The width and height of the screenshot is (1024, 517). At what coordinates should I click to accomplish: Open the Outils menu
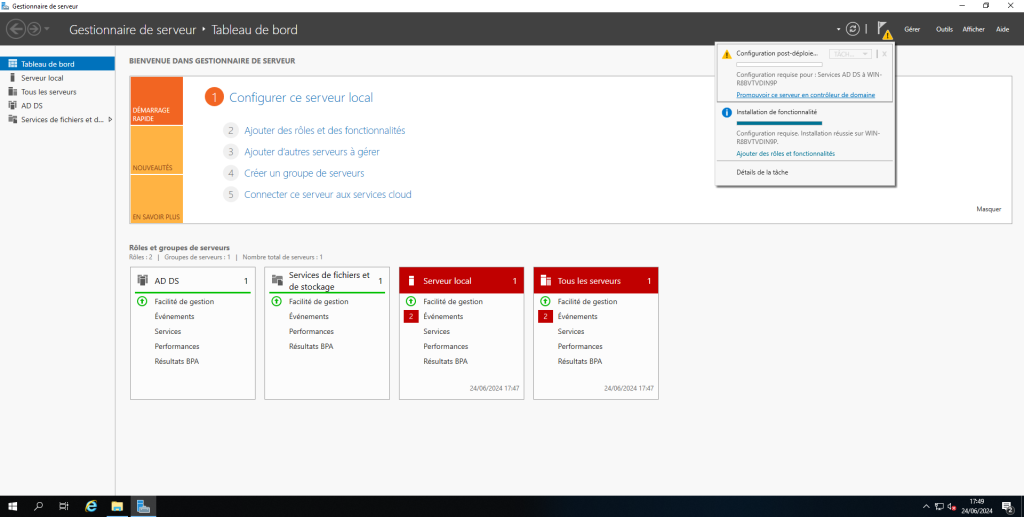tap(944, 30)
